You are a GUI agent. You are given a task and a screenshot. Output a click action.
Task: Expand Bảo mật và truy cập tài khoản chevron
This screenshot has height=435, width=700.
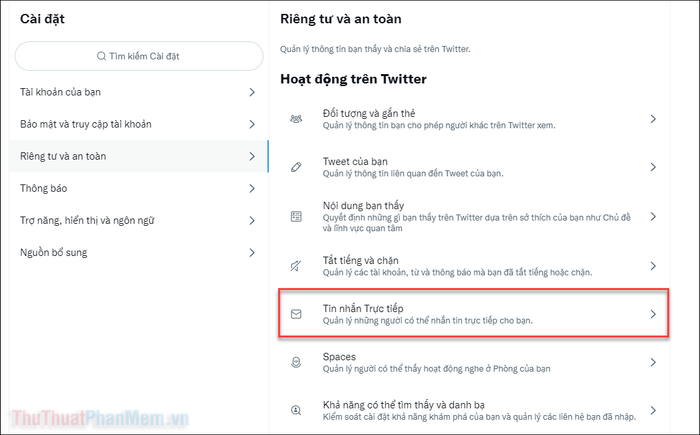(x=252, y=124)
